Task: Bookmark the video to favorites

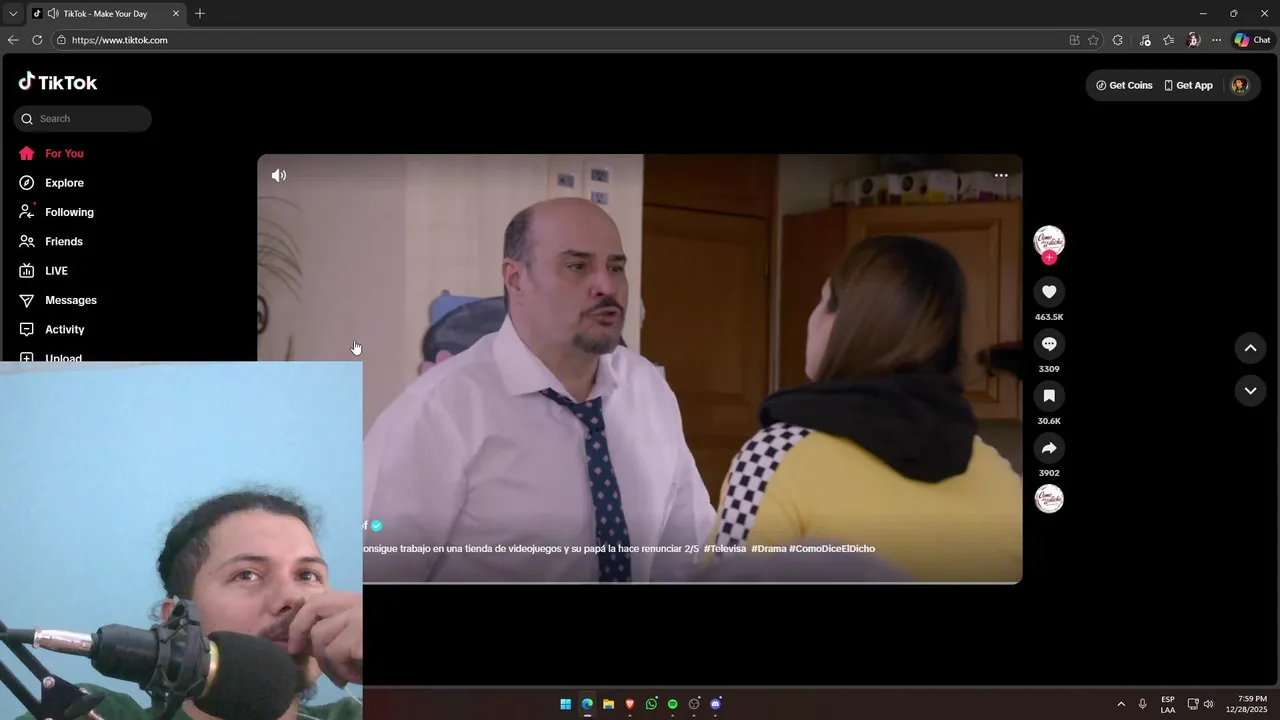Action: pos(1049,396)
